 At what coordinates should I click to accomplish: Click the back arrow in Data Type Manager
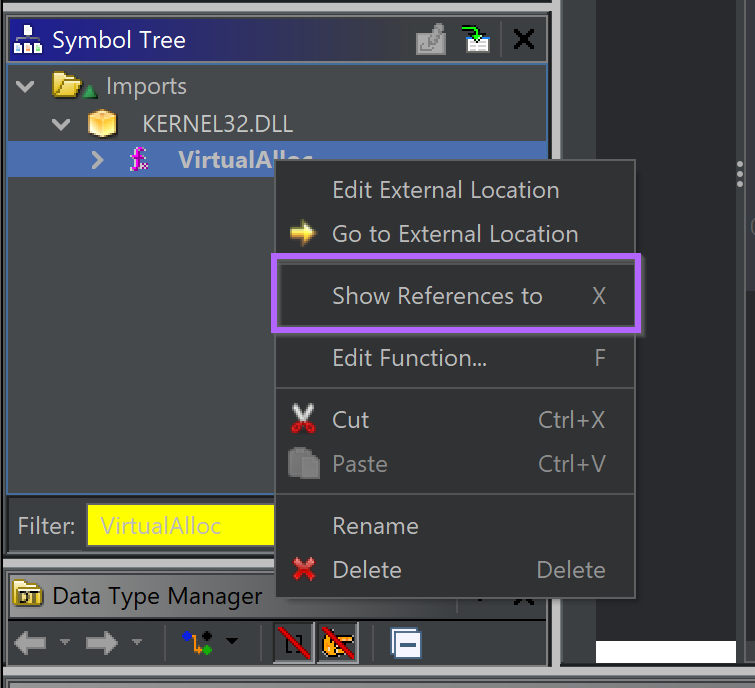(x=30, y=643)
